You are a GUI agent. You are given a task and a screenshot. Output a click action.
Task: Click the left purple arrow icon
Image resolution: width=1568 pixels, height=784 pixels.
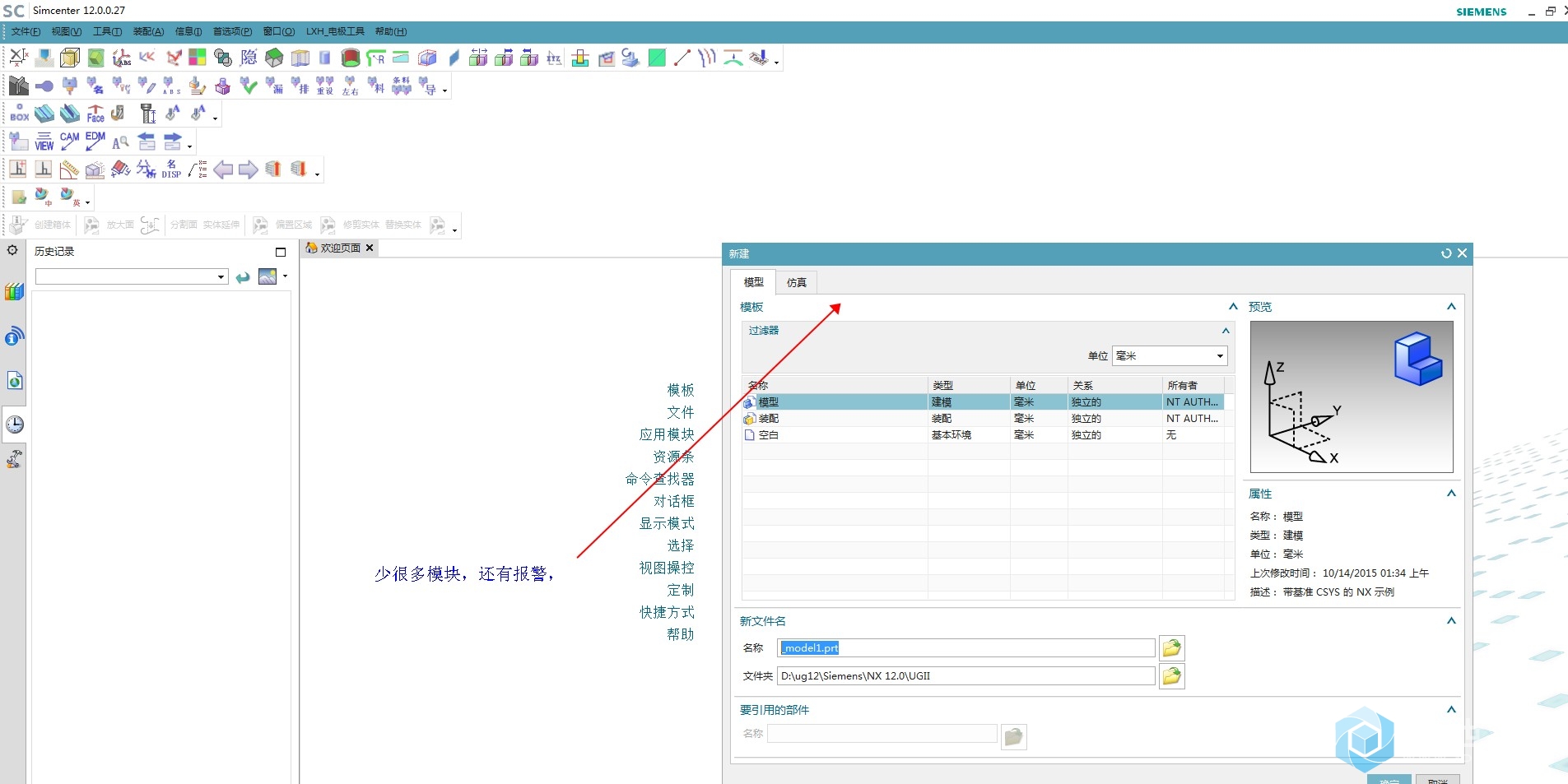(223, 169)
